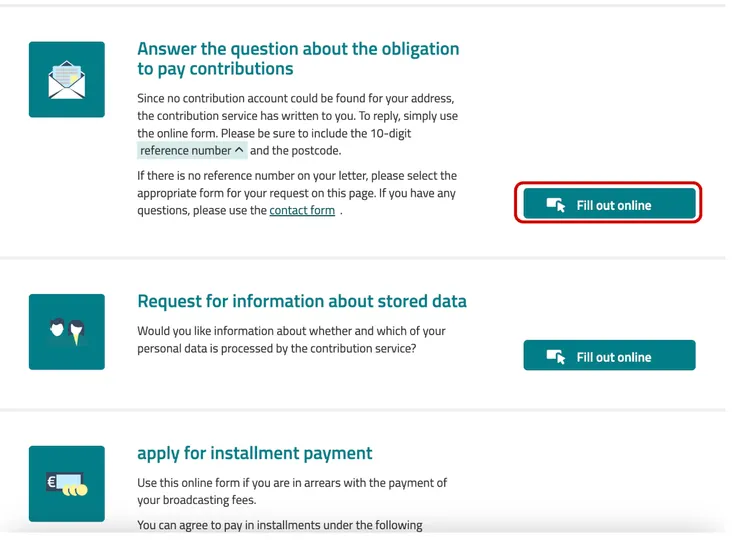Open the contact form link
The image size is (740, 542).
pyautogui.click(x=302, y=211)
